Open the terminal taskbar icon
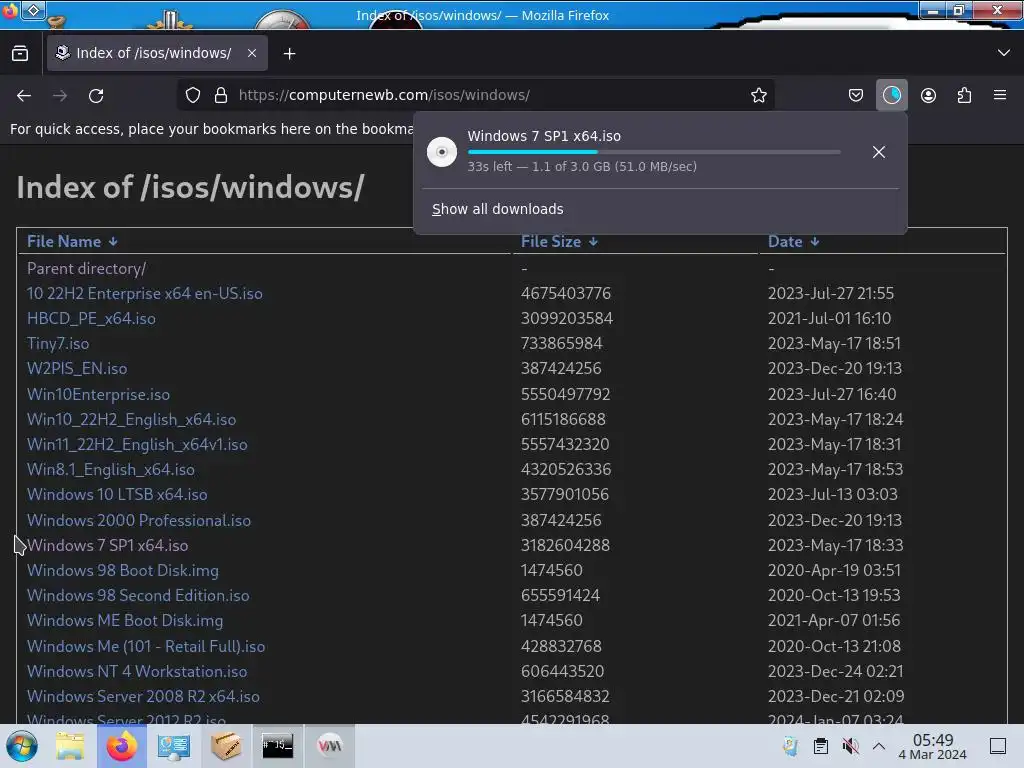The height and width of the screenshot is (768, 1024). (278, 746)
